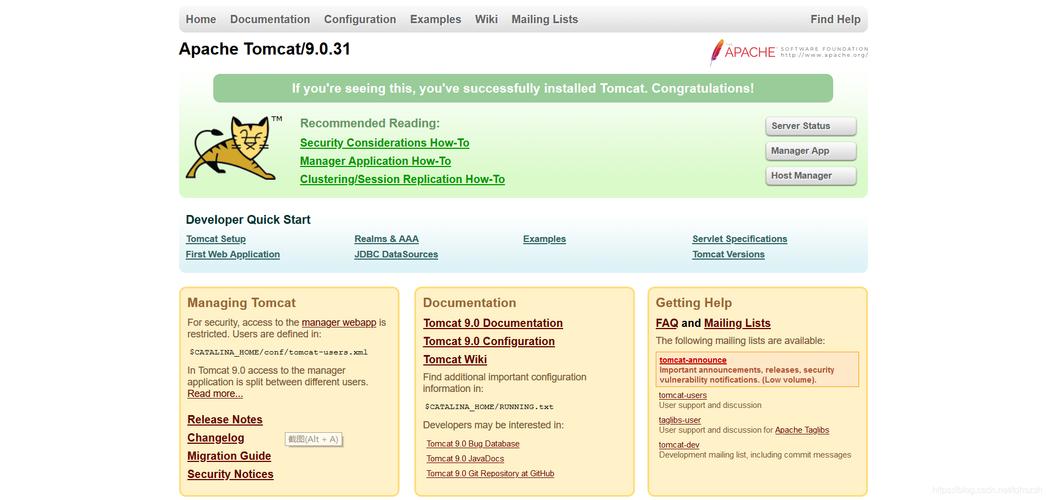1047x500 pixels.
Task: Click the Server Status button
Action: [x=811, y=126]
